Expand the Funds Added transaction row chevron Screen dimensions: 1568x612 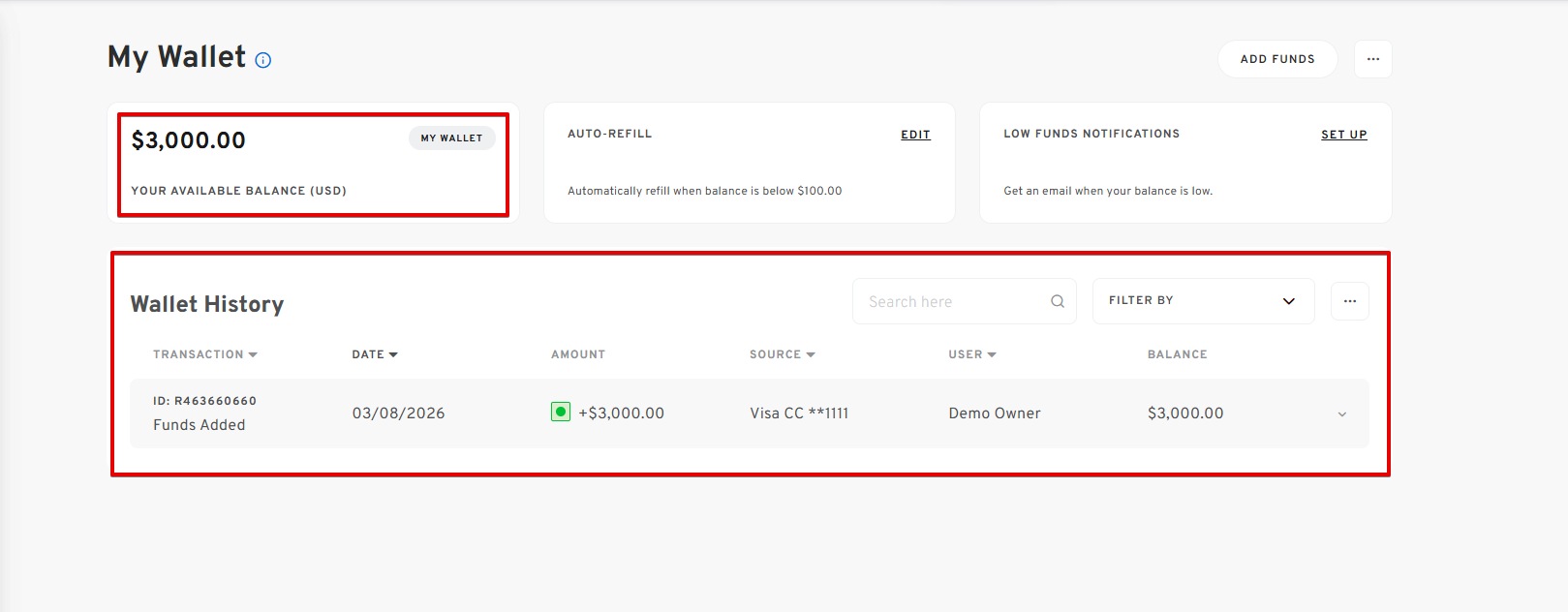[x=1341, y=414]
